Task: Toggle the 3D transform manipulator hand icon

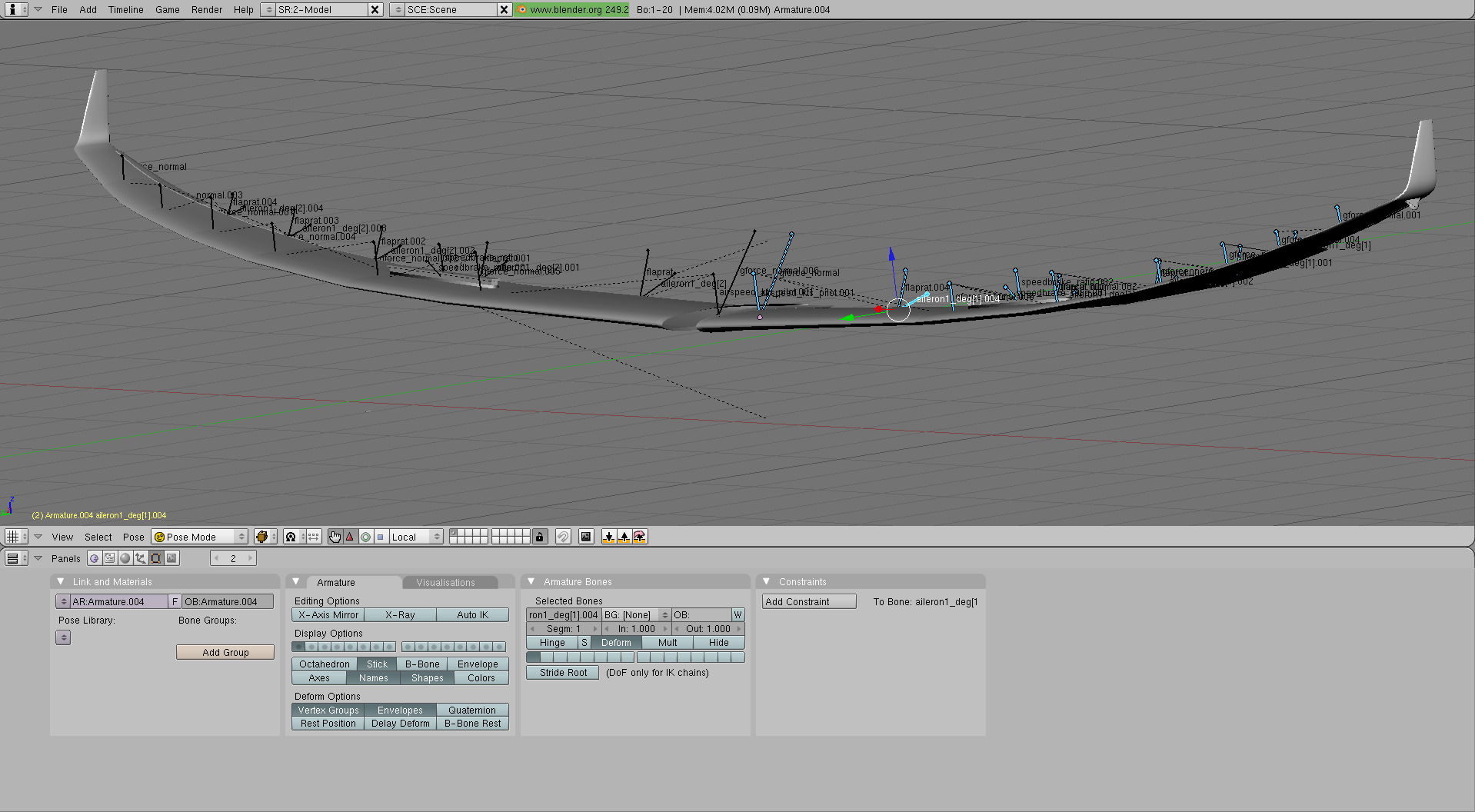Action: 335,537
